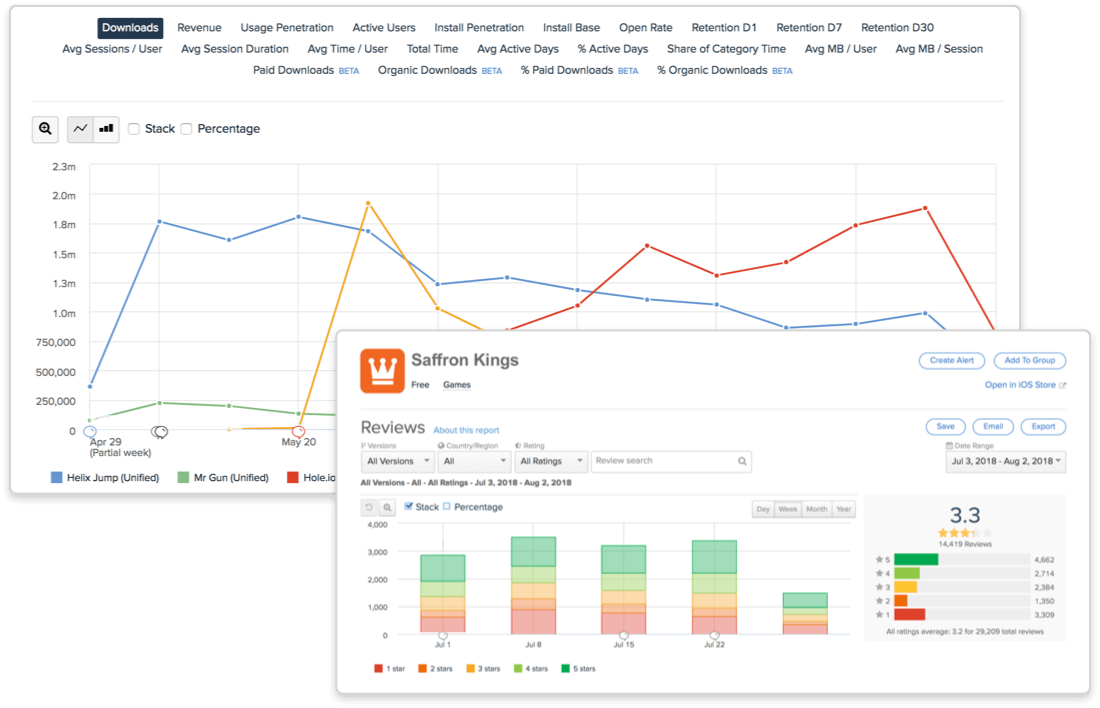This screenshot has width=1100, height=708.
Task: Click the reset zoom icon in Reviews chart
Action: pos(369,507)
